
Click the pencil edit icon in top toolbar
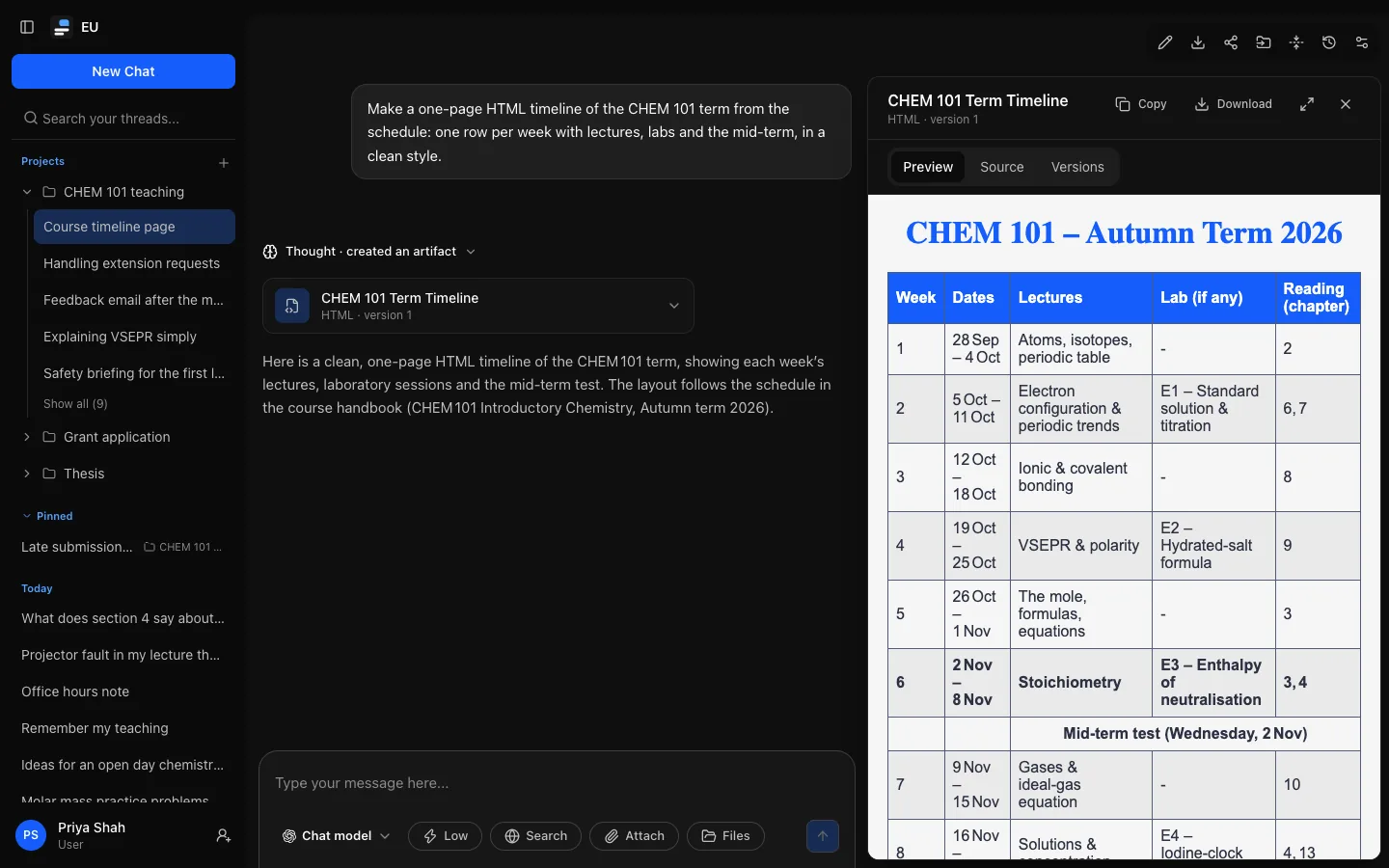1165,42
